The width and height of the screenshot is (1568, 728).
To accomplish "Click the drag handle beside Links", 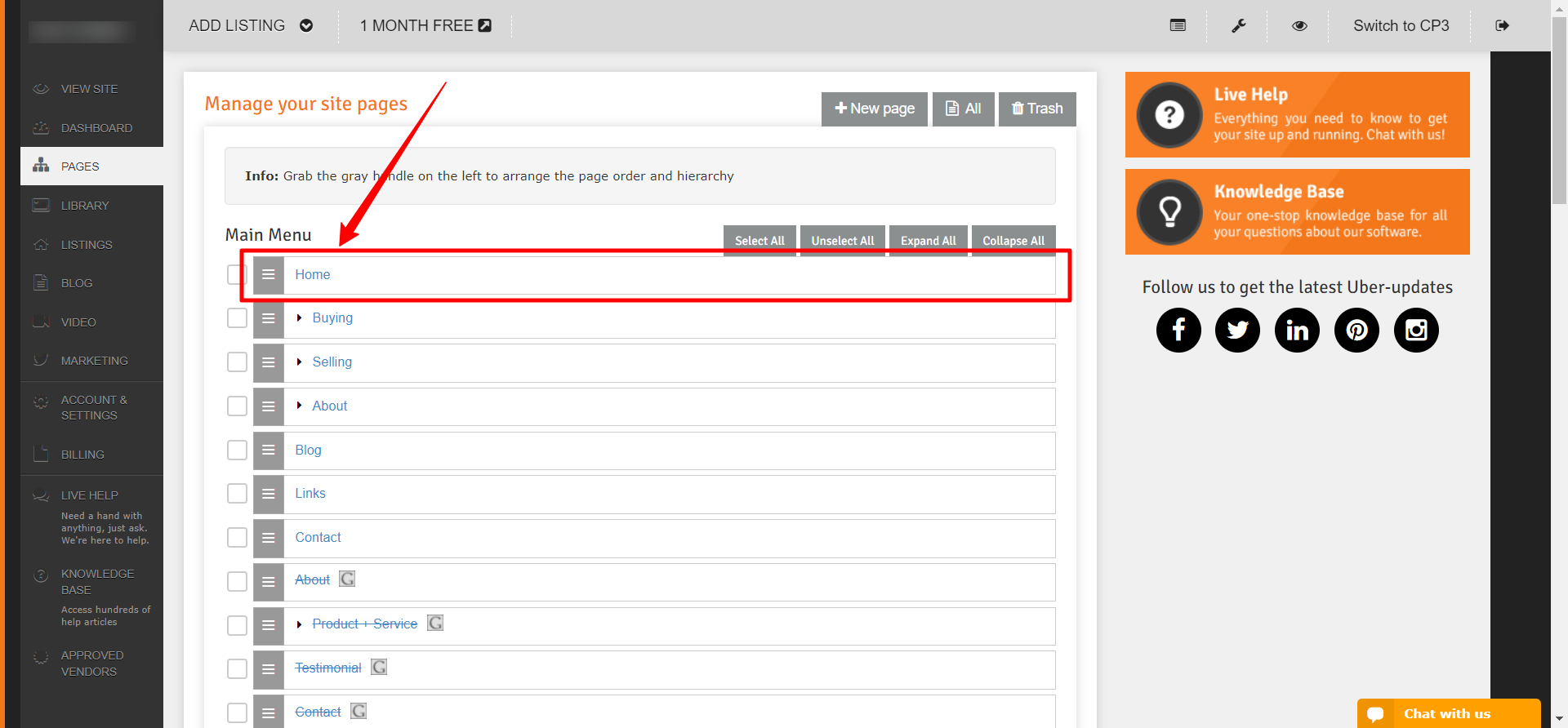I will tap(269, 495).
